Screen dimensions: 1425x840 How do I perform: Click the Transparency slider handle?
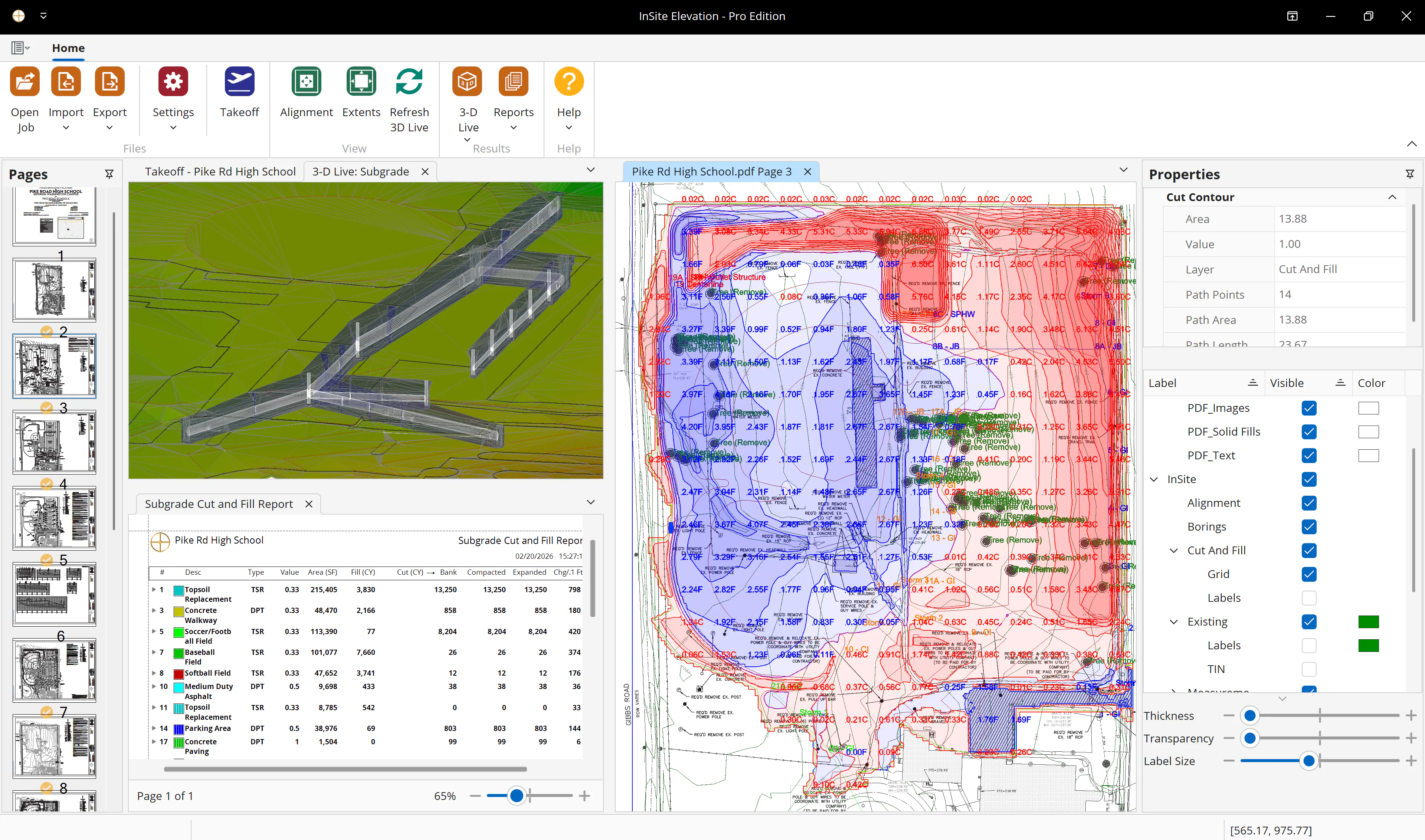click(x=1250, y=739)
